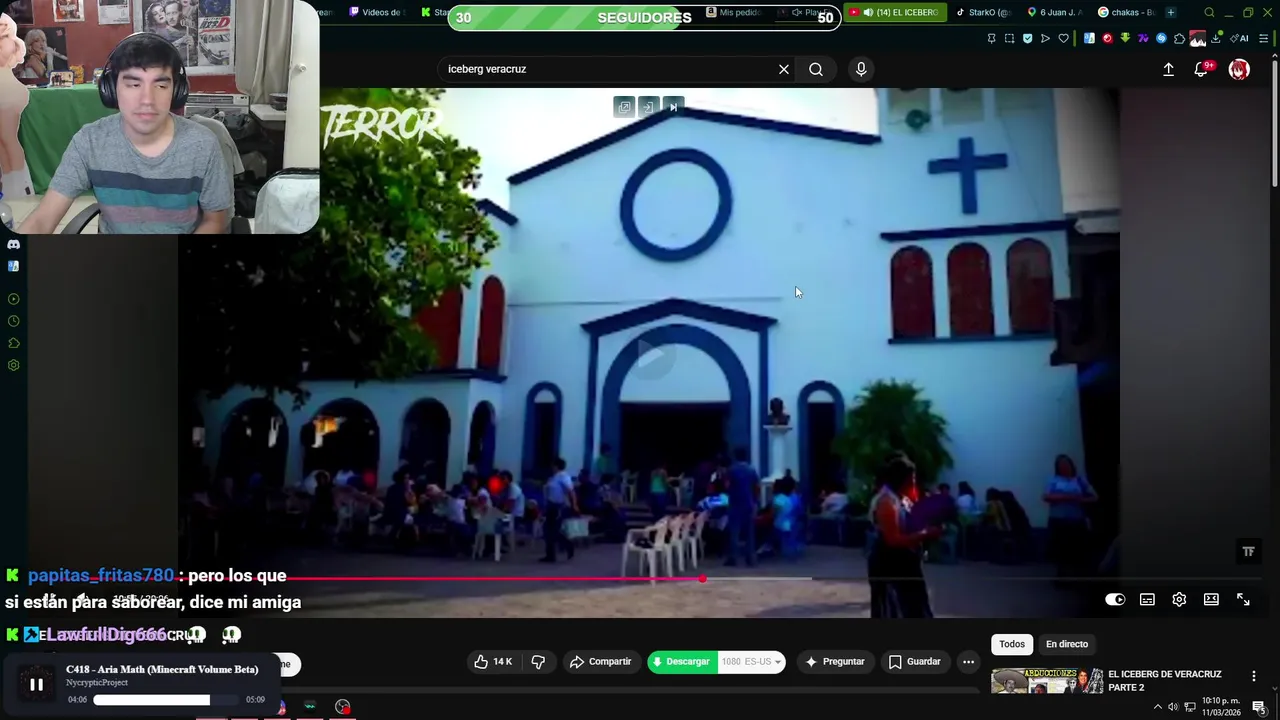Switch to the Videos de tab

(376, 12)
